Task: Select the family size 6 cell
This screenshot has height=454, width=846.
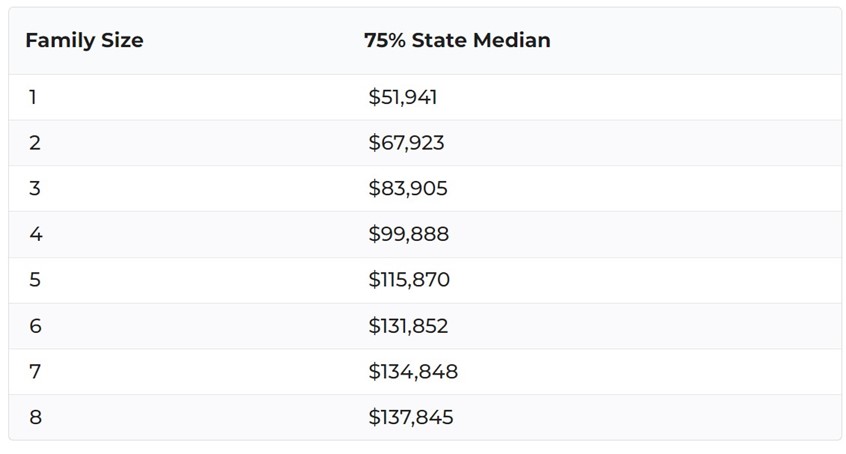Action: point(35,326)
